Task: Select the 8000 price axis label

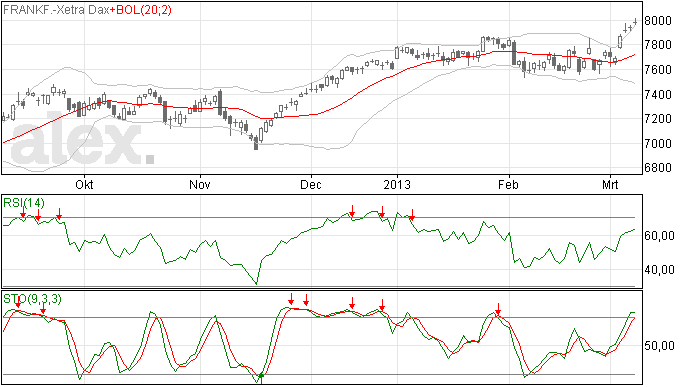Action: coord(658,21)
